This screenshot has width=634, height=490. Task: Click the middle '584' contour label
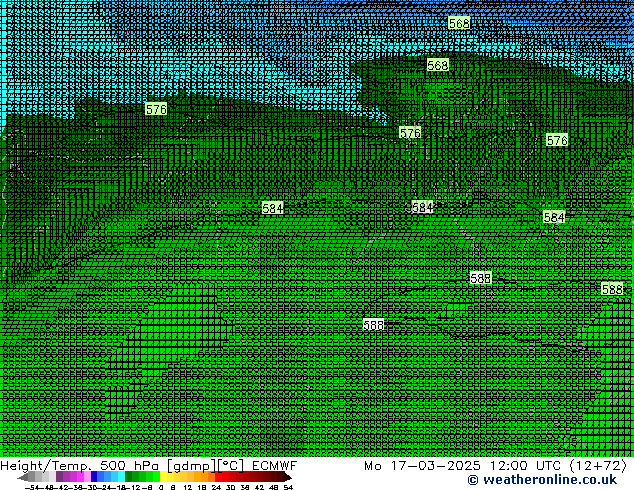[x=422, y=207]
